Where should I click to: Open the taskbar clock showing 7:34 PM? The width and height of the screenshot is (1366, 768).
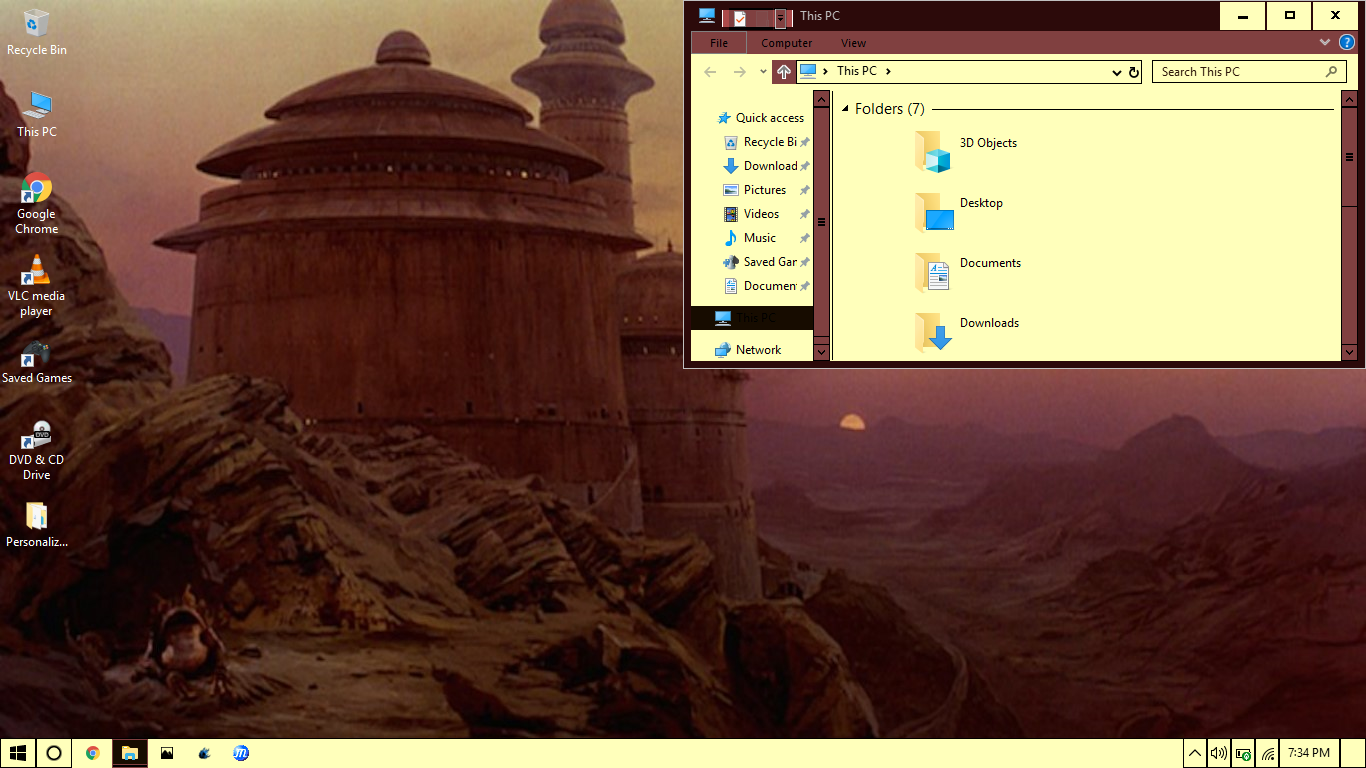1309,753
